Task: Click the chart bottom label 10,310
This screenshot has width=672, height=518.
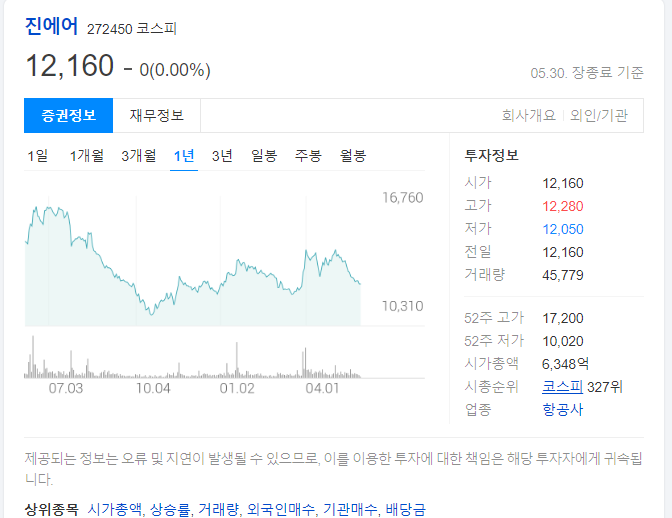Action: pyautogui.click(x=402, y=306)
